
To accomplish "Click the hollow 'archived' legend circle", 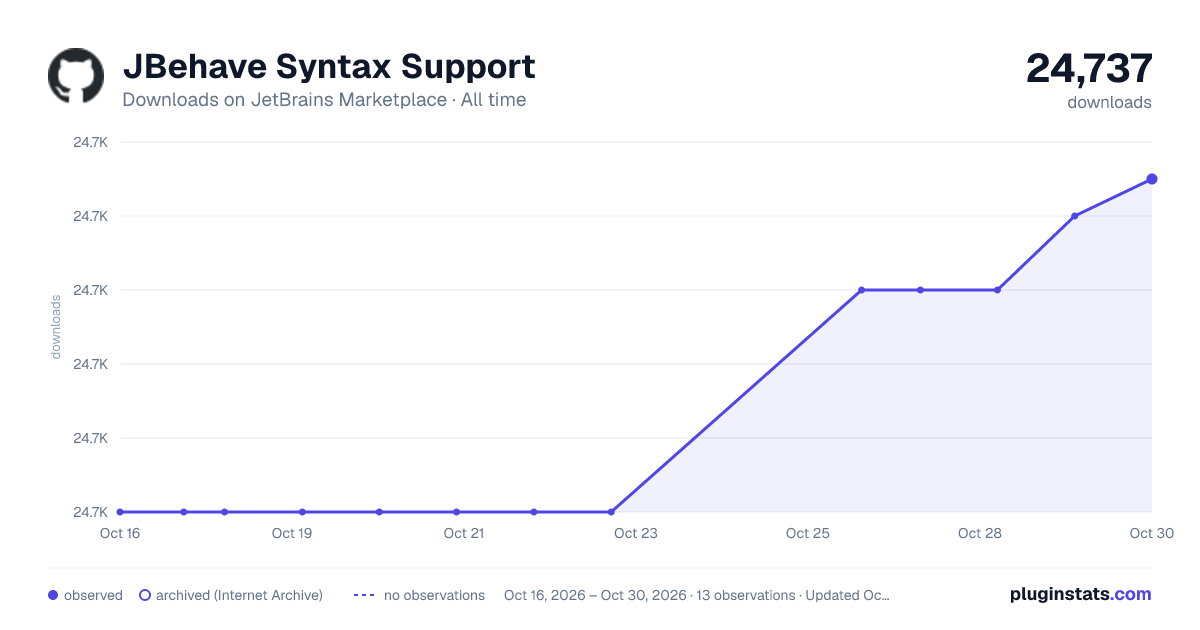I will pos(145,595).
